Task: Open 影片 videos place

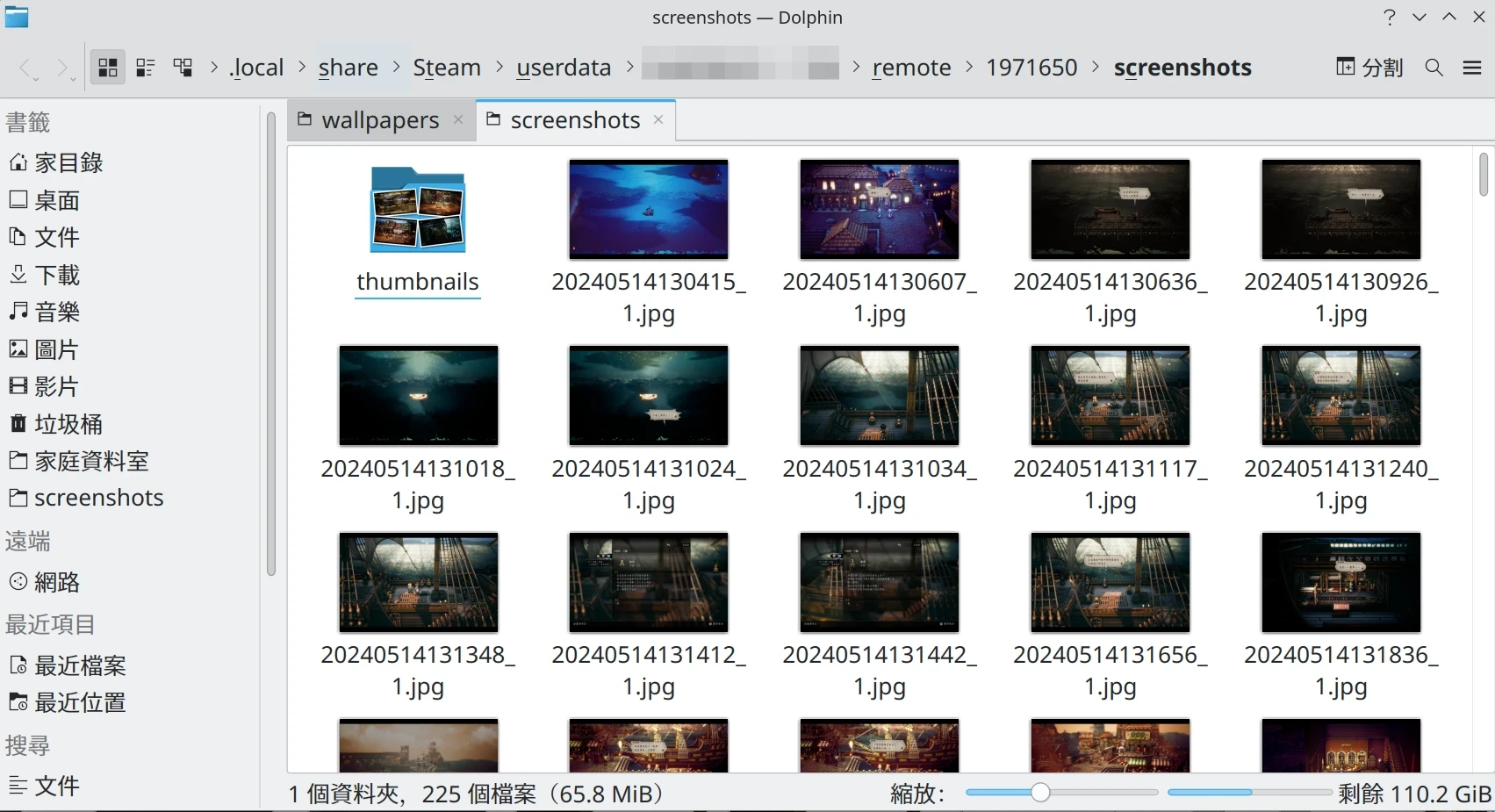Action: [44, 386]
